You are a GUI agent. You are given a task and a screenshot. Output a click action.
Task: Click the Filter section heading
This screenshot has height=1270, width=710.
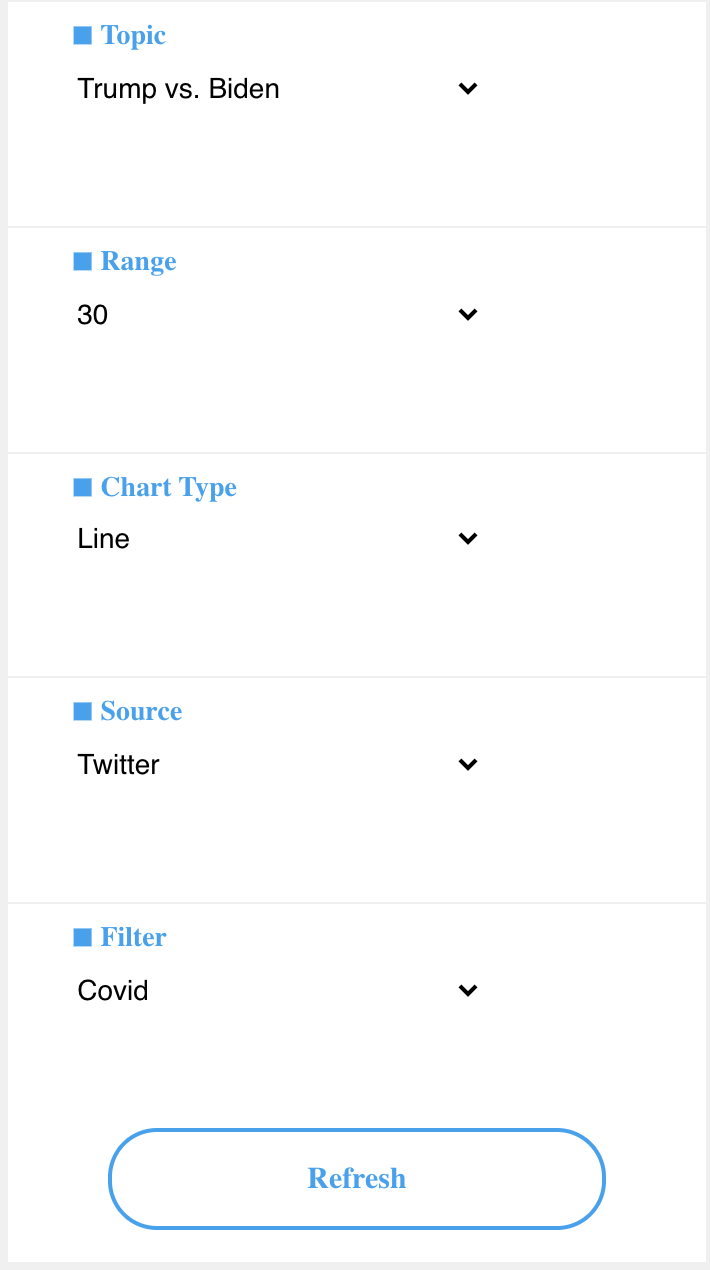pos(133,938)
